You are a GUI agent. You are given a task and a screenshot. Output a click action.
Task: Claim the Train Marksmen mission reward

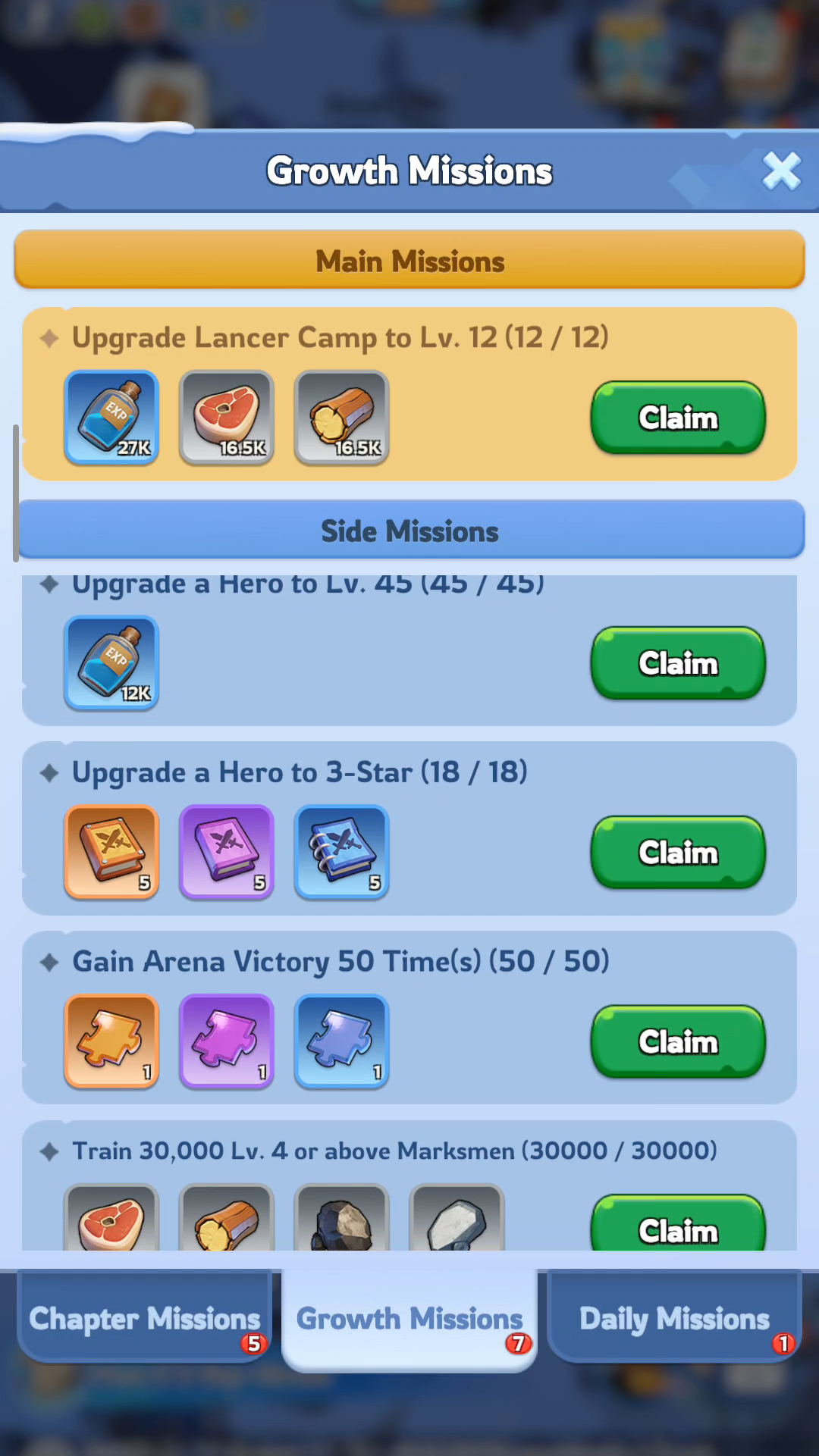pyautogui.click(x=678, y=1223)
